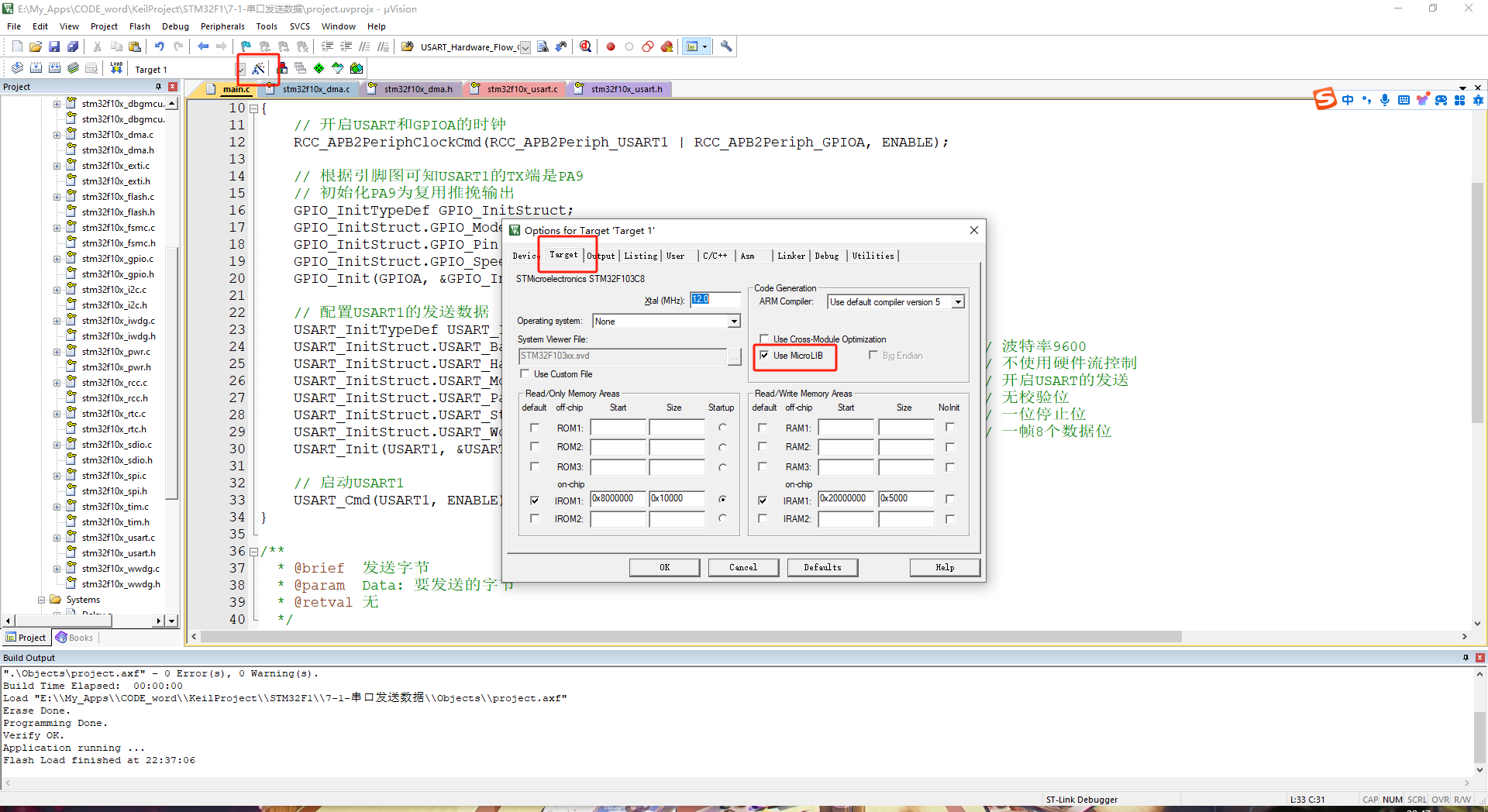Open the ARM Compiler version dropdown
The width and height of the screenshot is (1488, 812).
pos(958,302)
